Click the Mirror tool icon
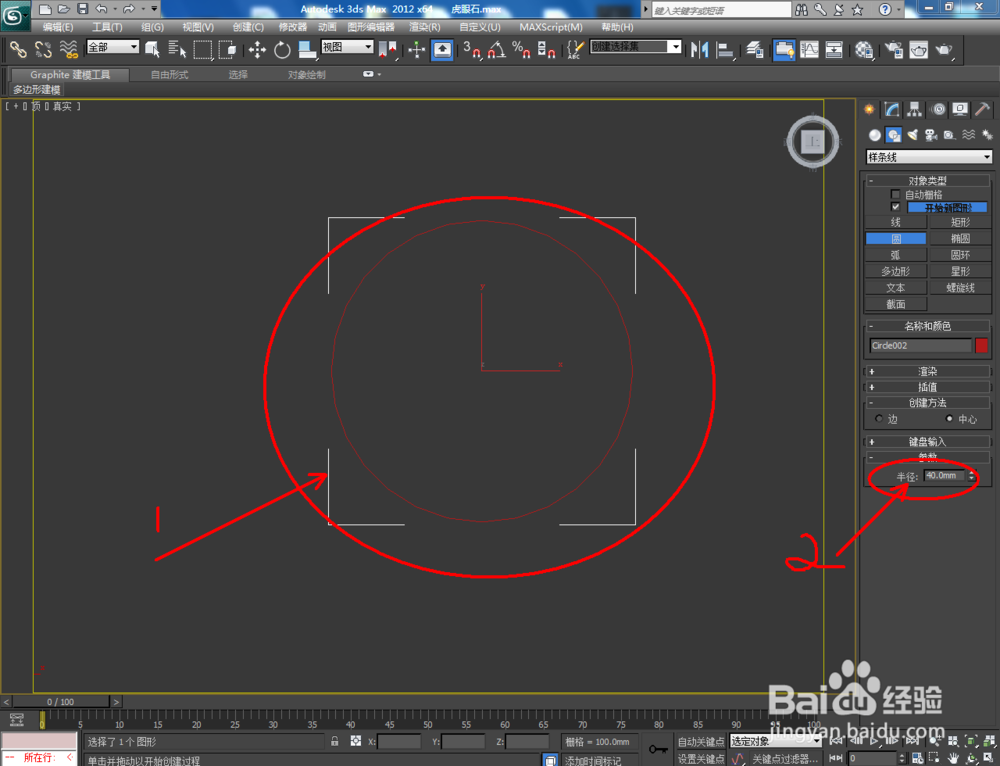The image size is (1000, 766). click(700, 49)
